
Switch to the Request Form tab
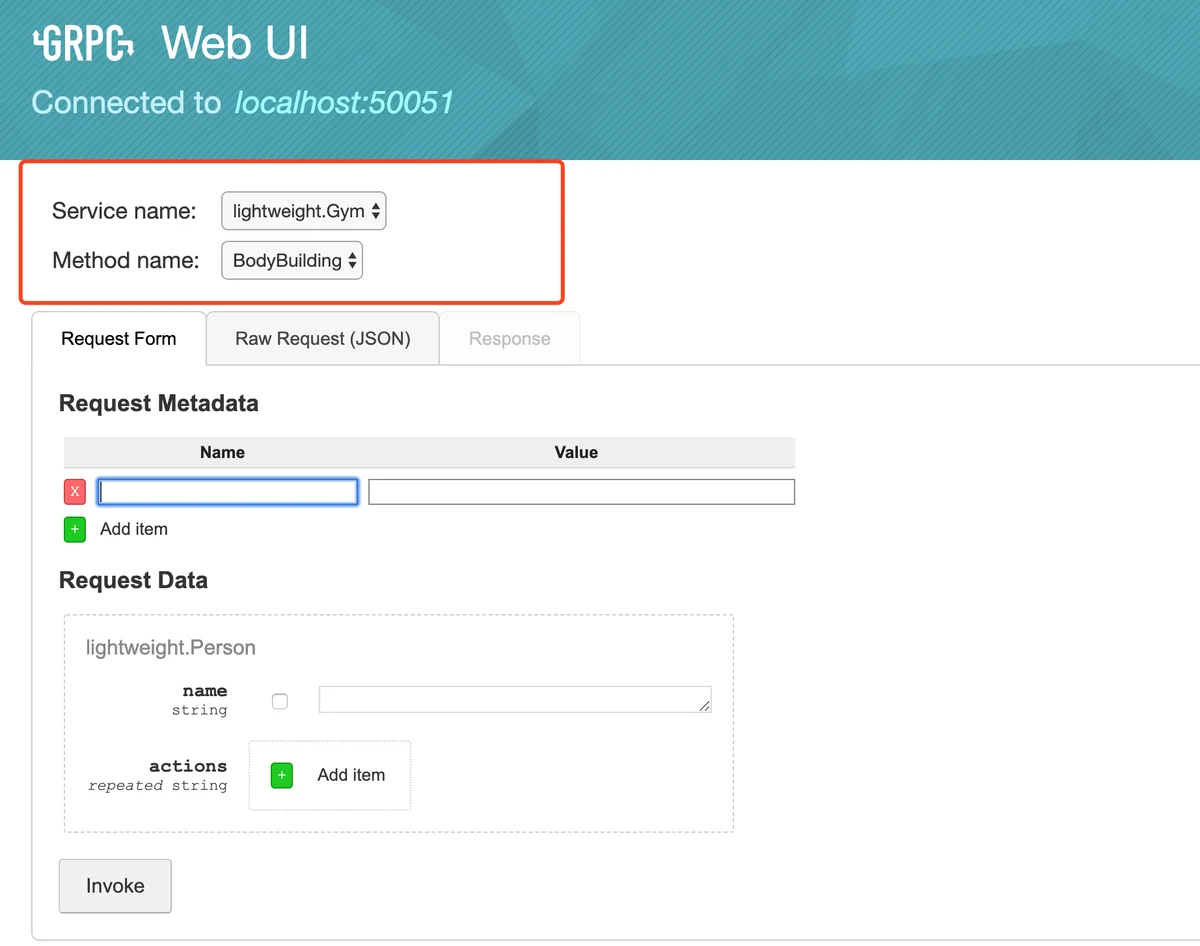[119, 339]
